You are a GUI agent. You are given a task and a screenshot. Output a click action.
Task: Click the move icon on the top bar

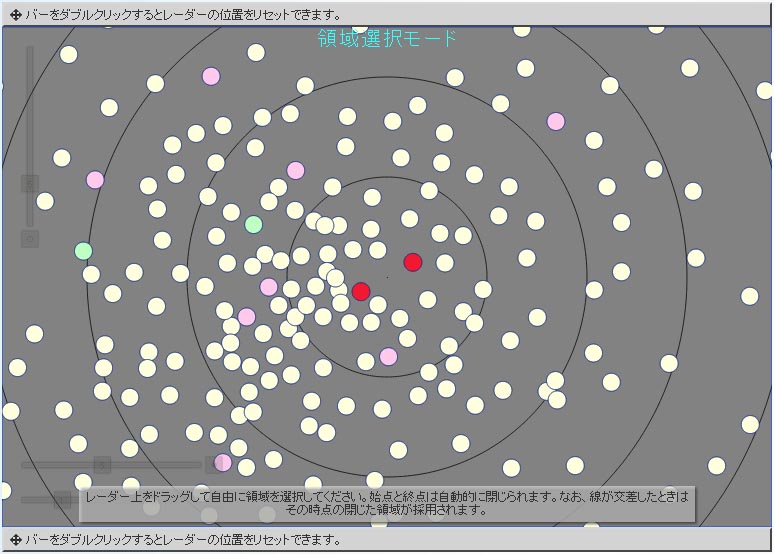[x=15, y=15]
